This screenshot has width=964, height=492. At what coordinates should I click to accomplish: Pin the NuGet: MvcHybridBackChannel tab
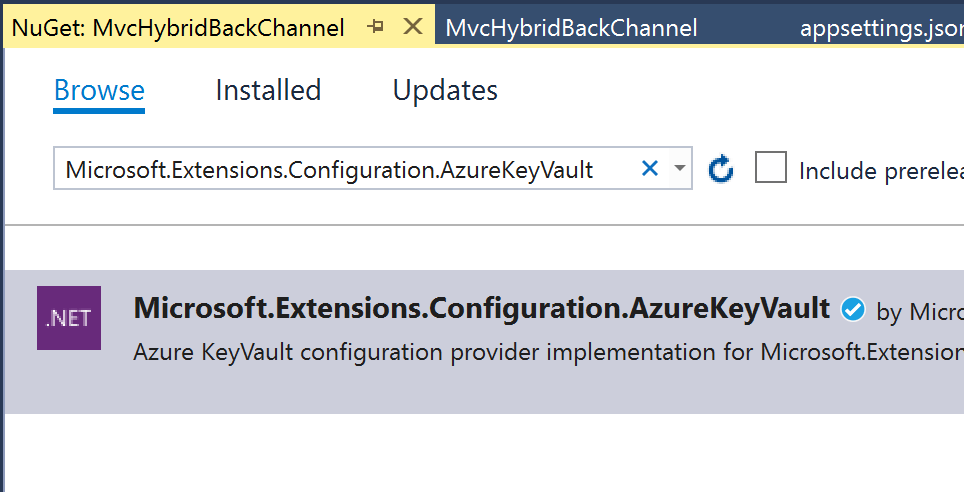pos(376,27)
